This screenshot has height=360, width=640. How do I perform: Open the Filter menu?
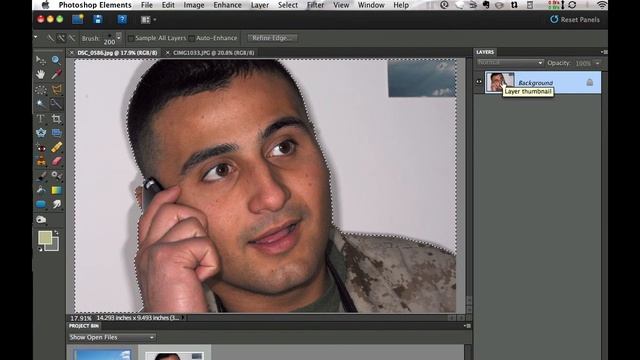pyautogui.click(x=316, y=5)
